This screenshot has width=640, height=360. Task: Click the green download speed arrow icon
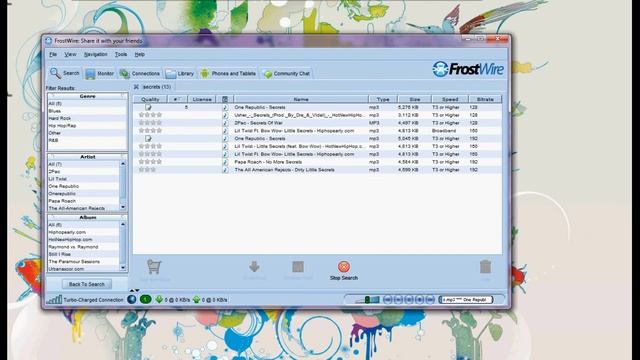pyautogui.click(x=159, y=300)
